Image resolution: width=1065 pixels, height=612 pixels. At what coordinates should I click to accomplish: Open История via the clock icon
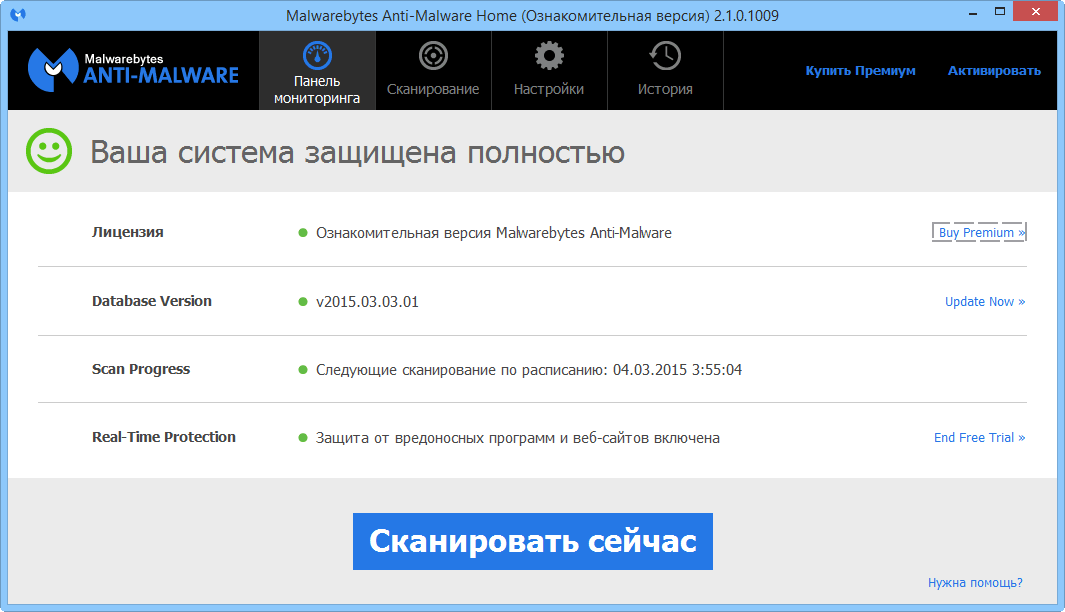click(664, 56)
